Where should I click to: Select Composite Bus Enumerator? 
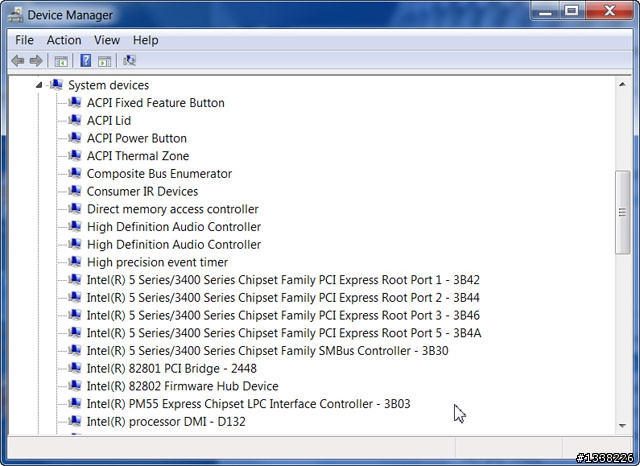(159, 173)
